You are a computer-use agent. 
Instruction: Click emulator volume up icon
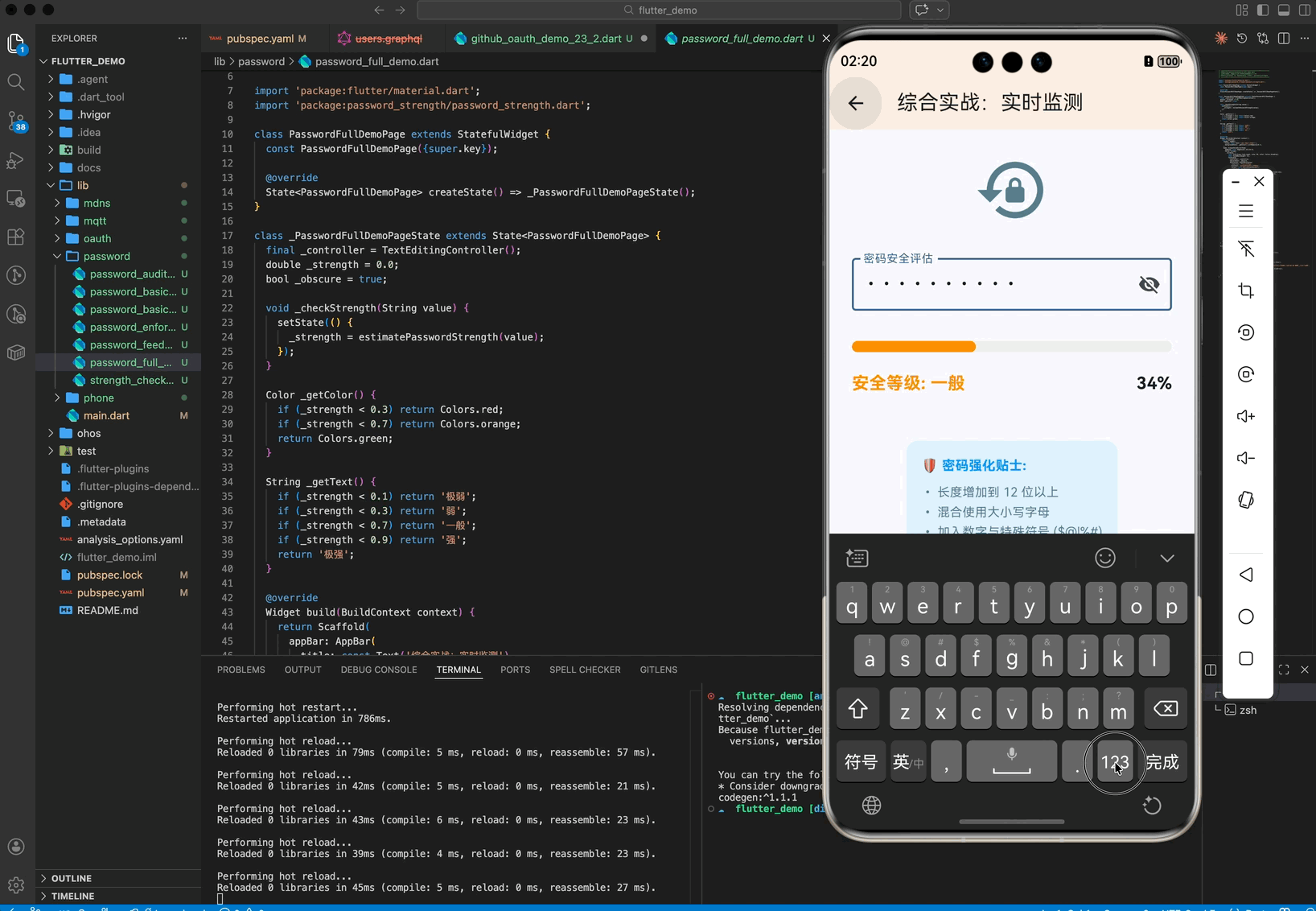1246,416
